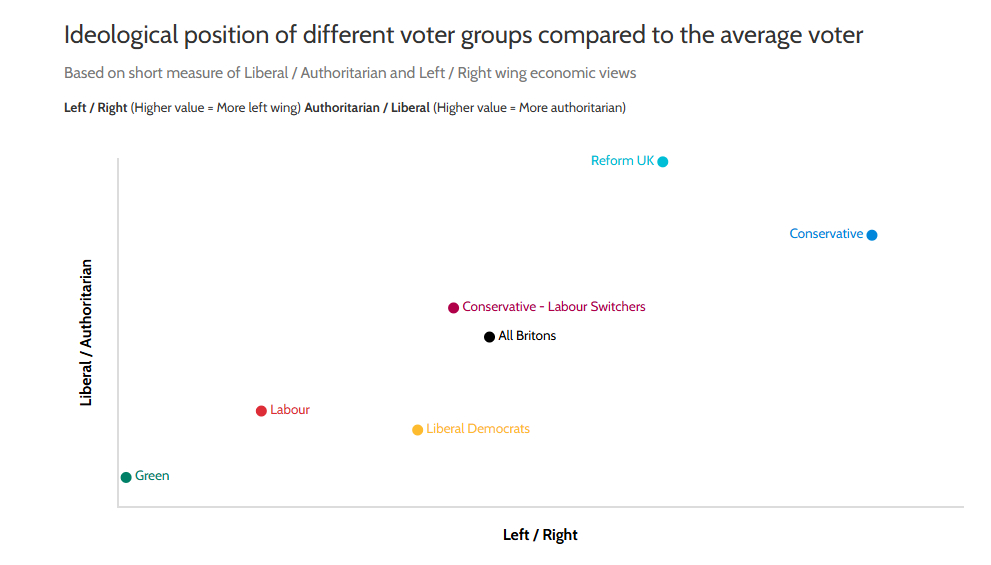The height and width of the screenshot is (565, 991).
Task: Select the Conservative - Labour Switchers dot
Action: 453,308
